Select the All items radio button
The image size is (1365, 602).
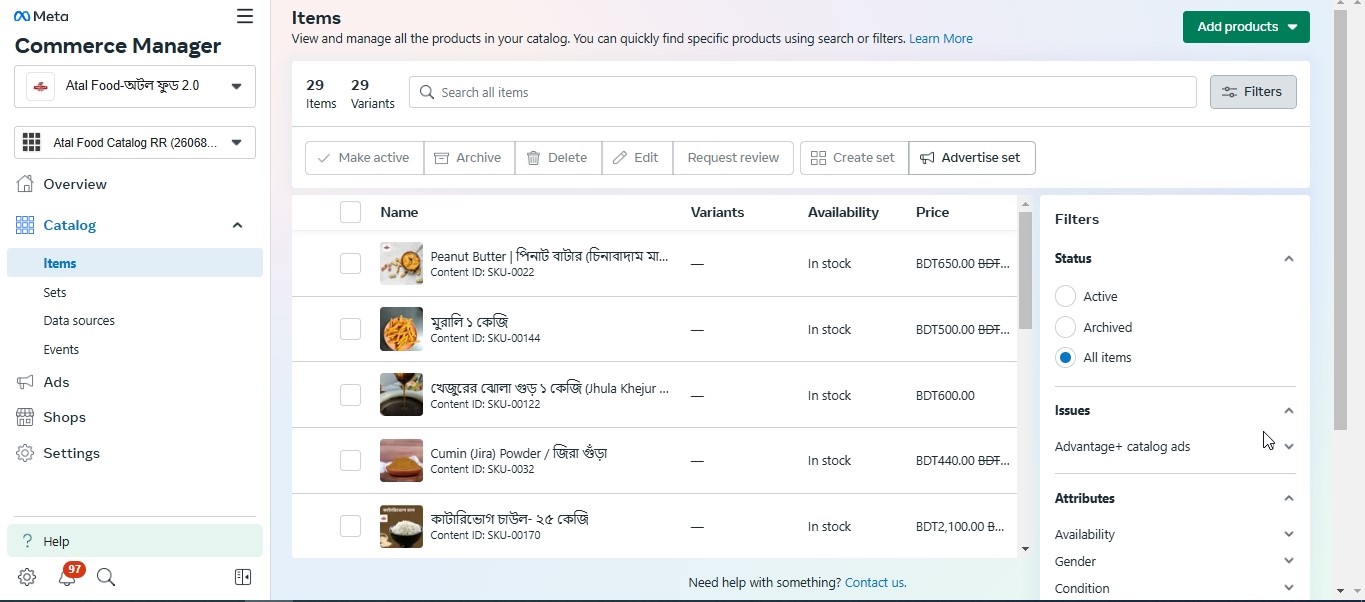pyautogui.click(x=1065, y=357)
